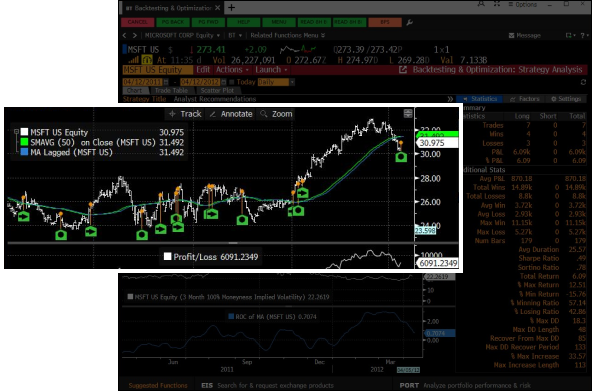Select the Factors panel tab
This screenshot has width=592, height=391.
point(524,99)
